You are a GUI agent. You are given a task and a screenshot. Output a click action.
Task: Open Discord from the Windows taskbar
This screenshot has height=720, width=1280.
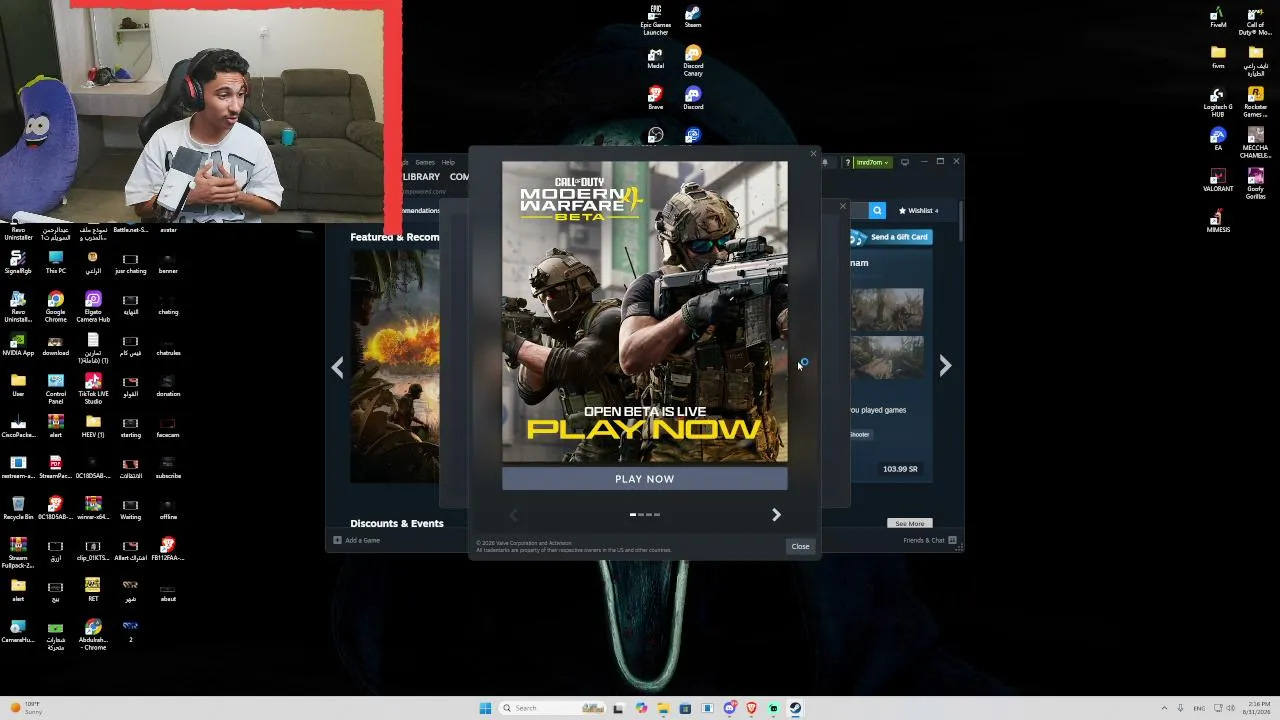[729, 708]
